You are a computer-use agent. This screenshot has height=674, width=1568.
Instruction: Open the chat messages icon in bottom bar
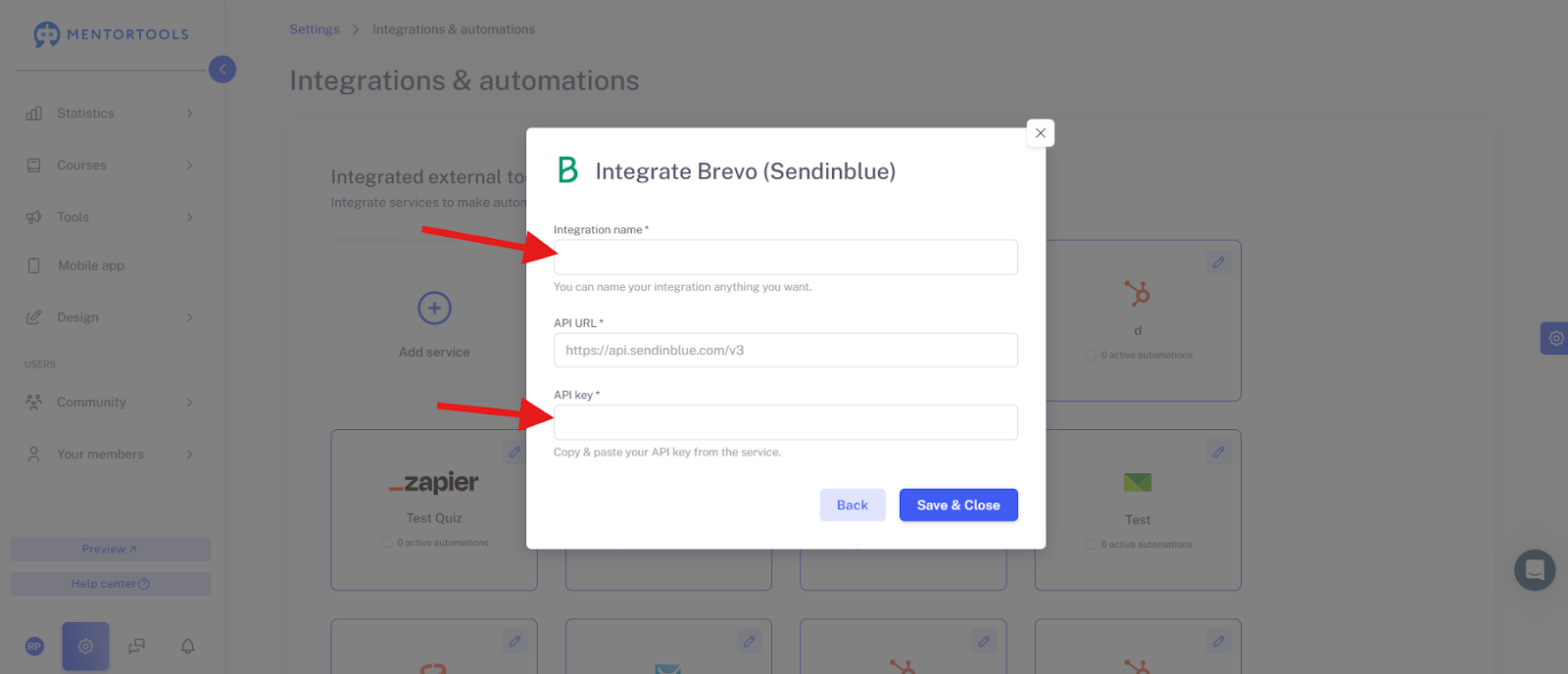[136, 647]
